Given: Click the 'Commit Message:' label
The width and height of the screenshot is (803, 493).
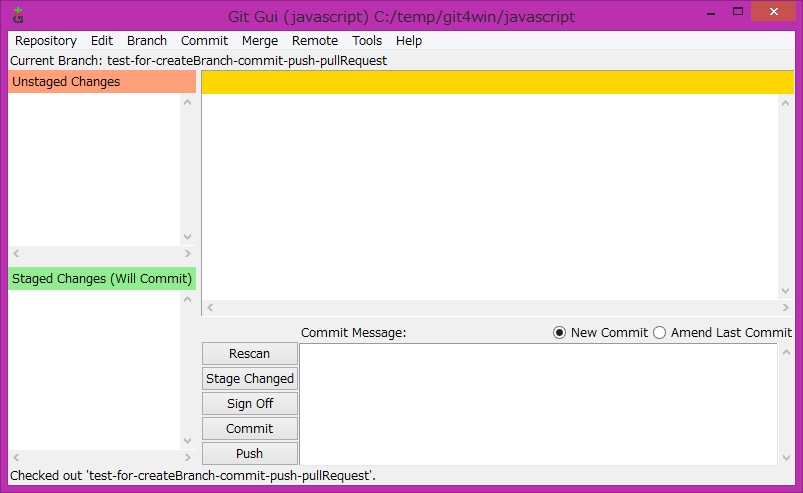Looking at the screenshot, I should (353, 333).
